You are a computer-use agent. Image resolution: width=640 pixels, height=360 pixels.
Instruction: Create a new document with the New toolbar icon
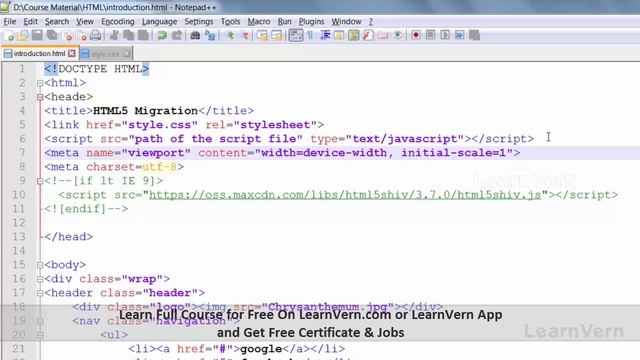pyautogui.click(x=8, y=36)
